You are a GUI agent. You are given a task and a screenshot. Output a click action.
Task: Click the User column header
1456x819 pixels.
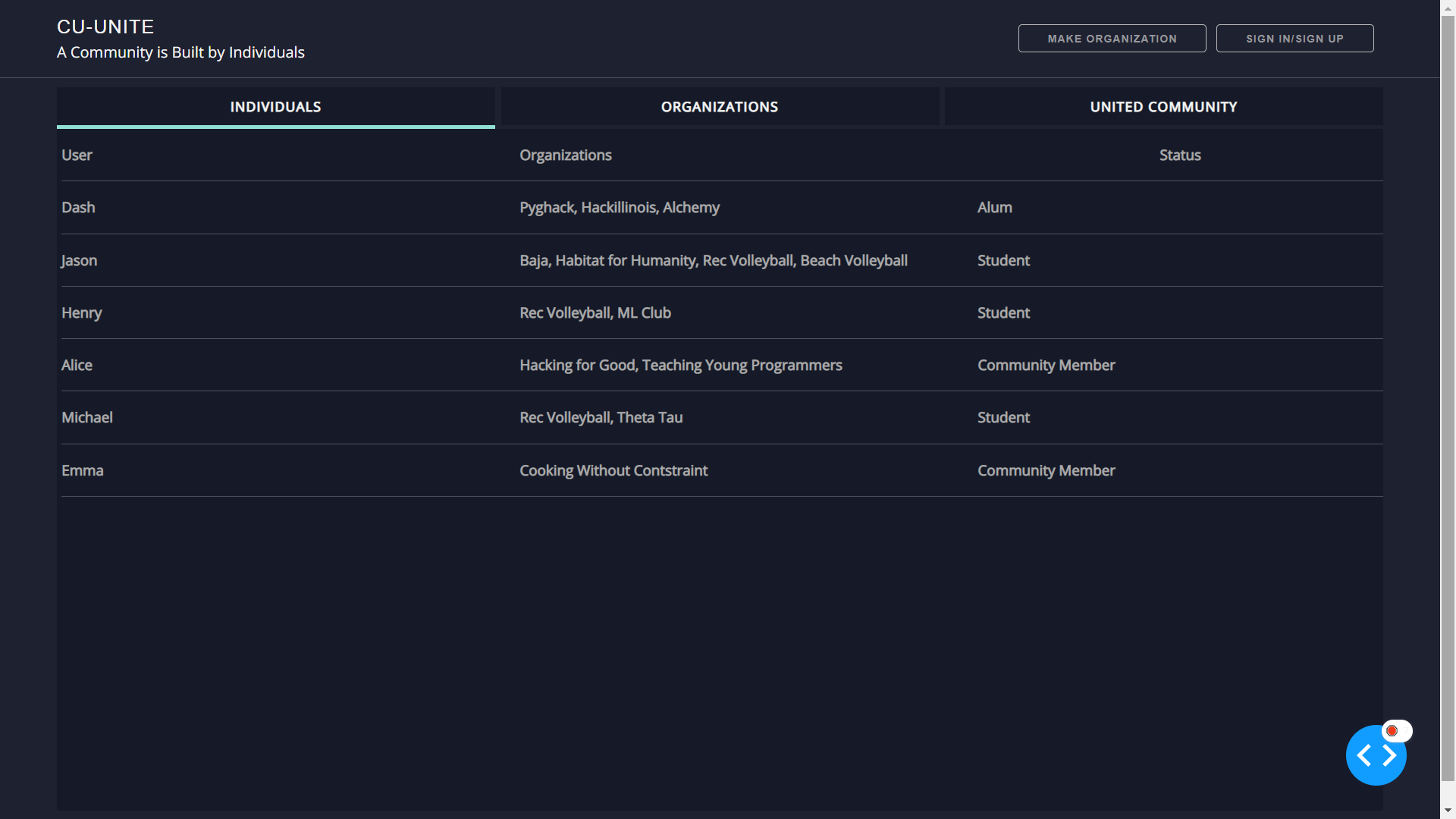click(x=77, y=155)
